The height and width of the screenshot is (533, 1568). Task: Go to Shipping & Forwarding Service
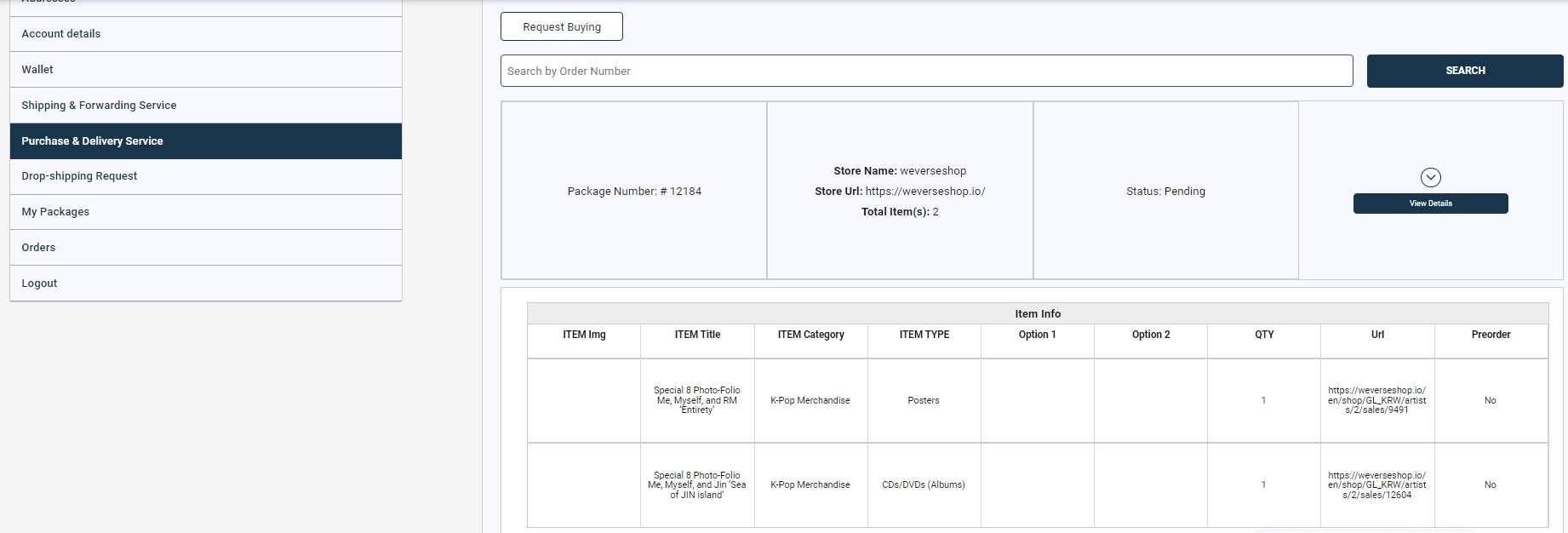[x=99, y=106]
